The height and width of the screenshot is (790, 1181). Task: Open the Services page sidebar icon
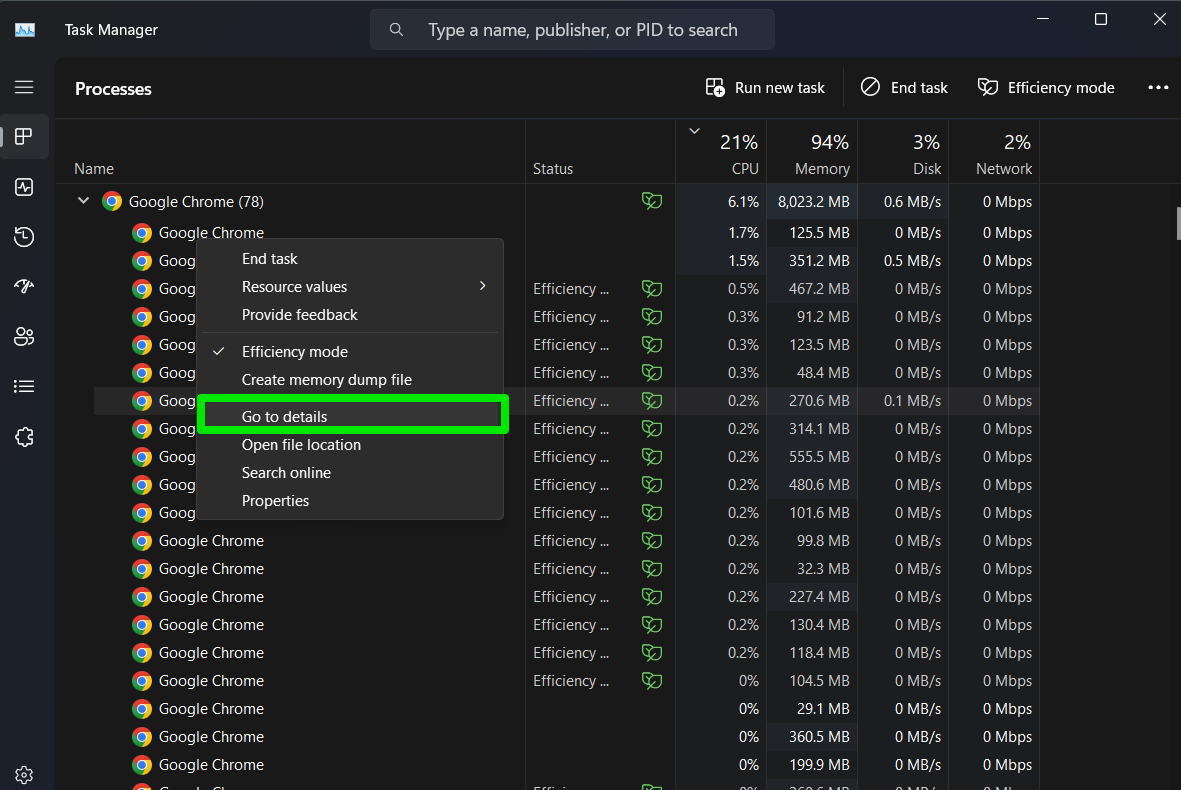[24, 437]
